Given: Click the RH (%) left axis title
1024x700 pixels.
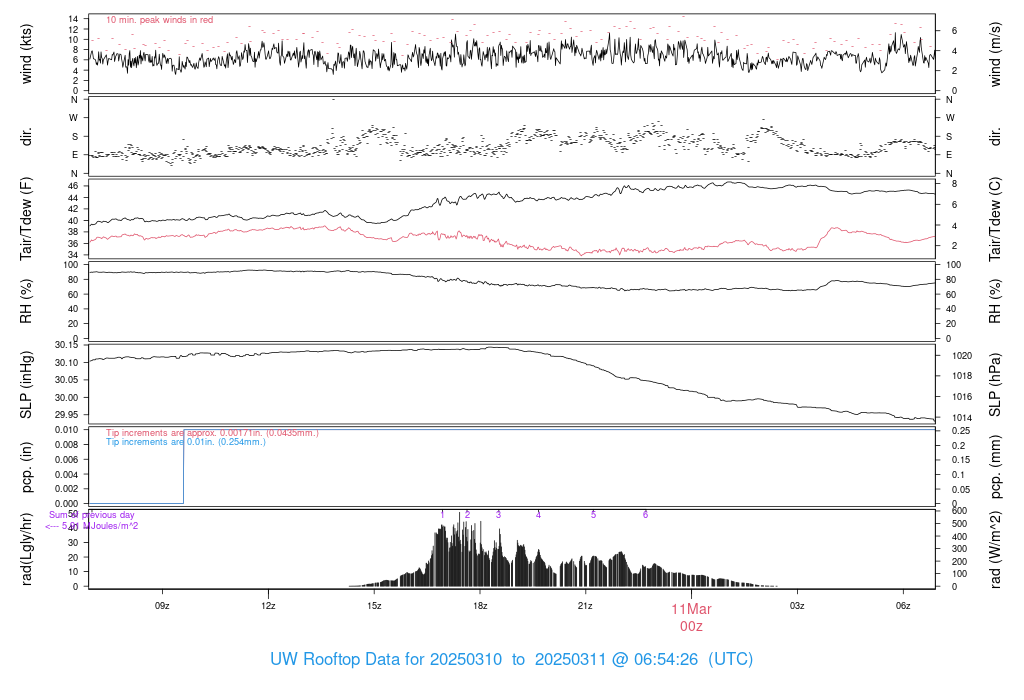Looking at the screenshot, I should [26, 301].
